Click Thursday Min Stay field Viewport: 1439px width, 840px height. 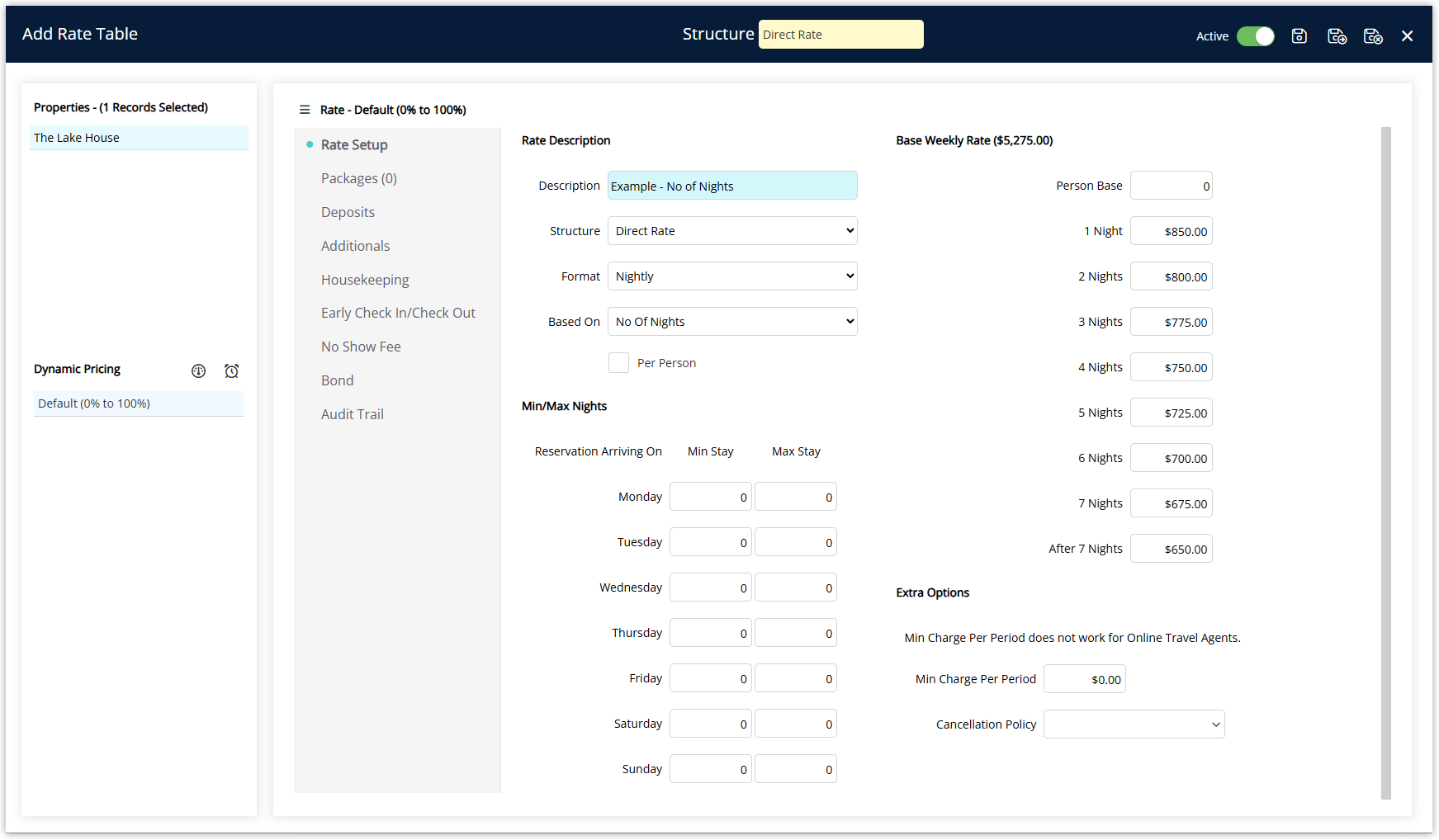click(x=711, y=633)
